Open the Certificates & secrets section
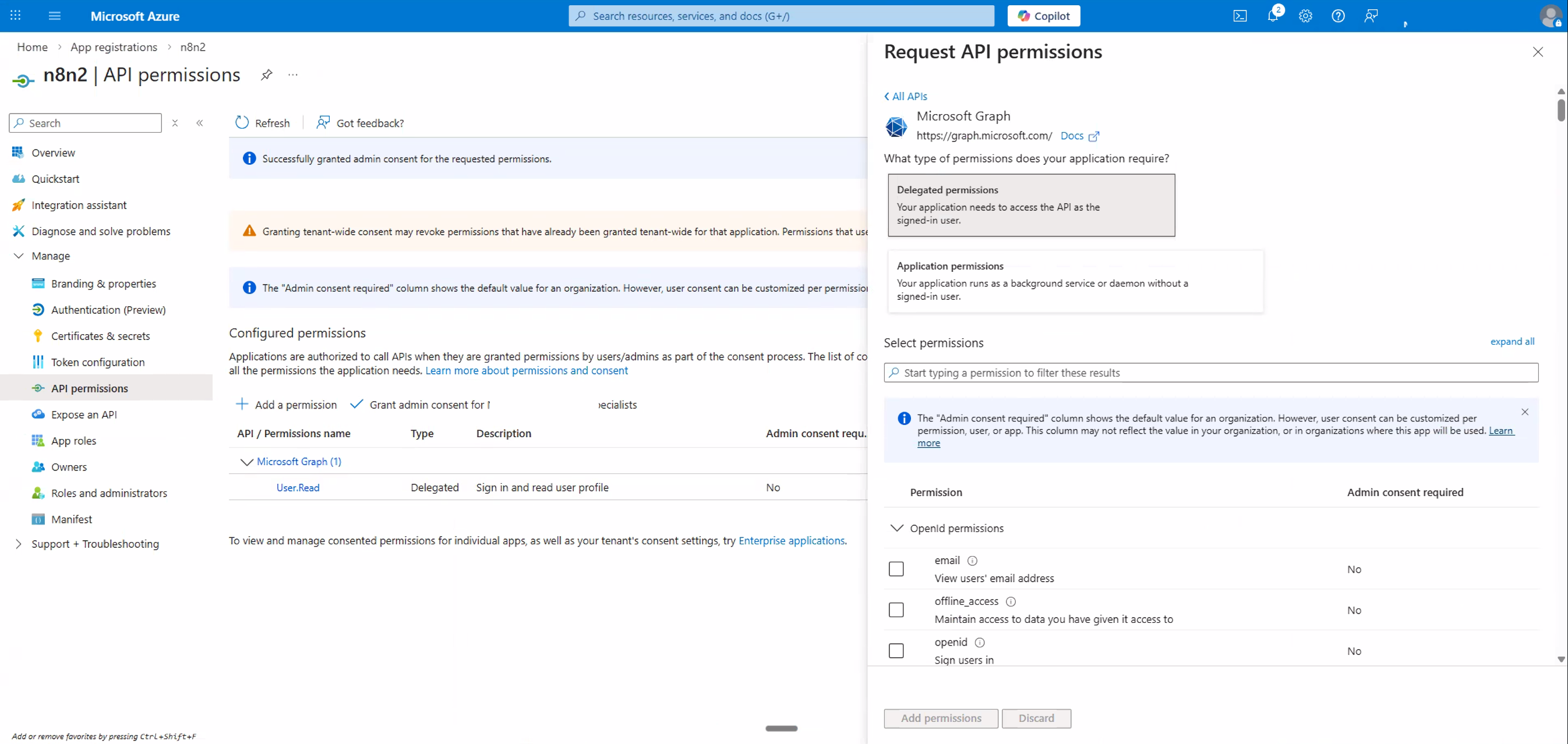 coord(100,335)
